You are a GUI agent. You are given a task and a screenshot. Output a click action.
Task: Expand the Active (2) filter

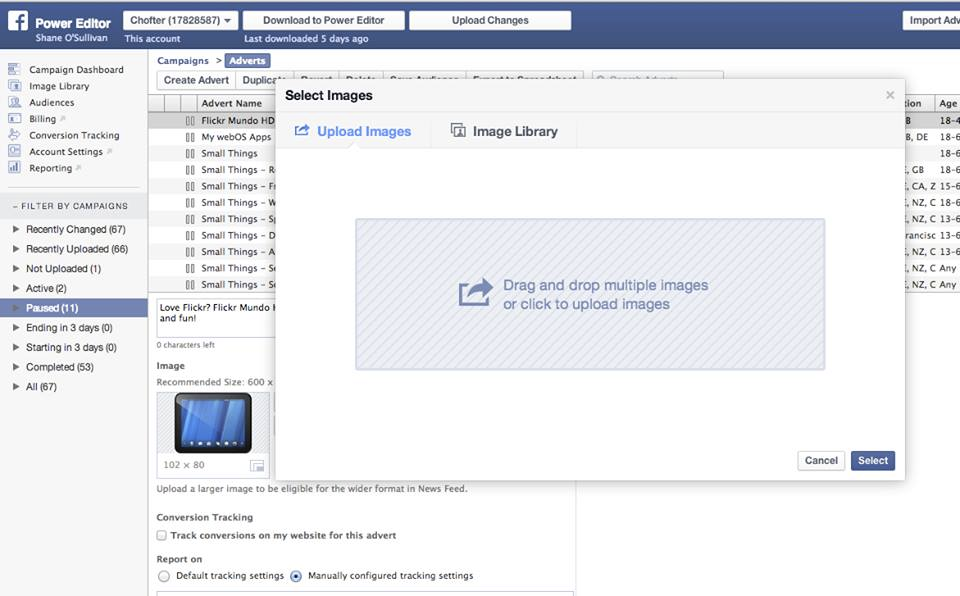pos(16,288)
